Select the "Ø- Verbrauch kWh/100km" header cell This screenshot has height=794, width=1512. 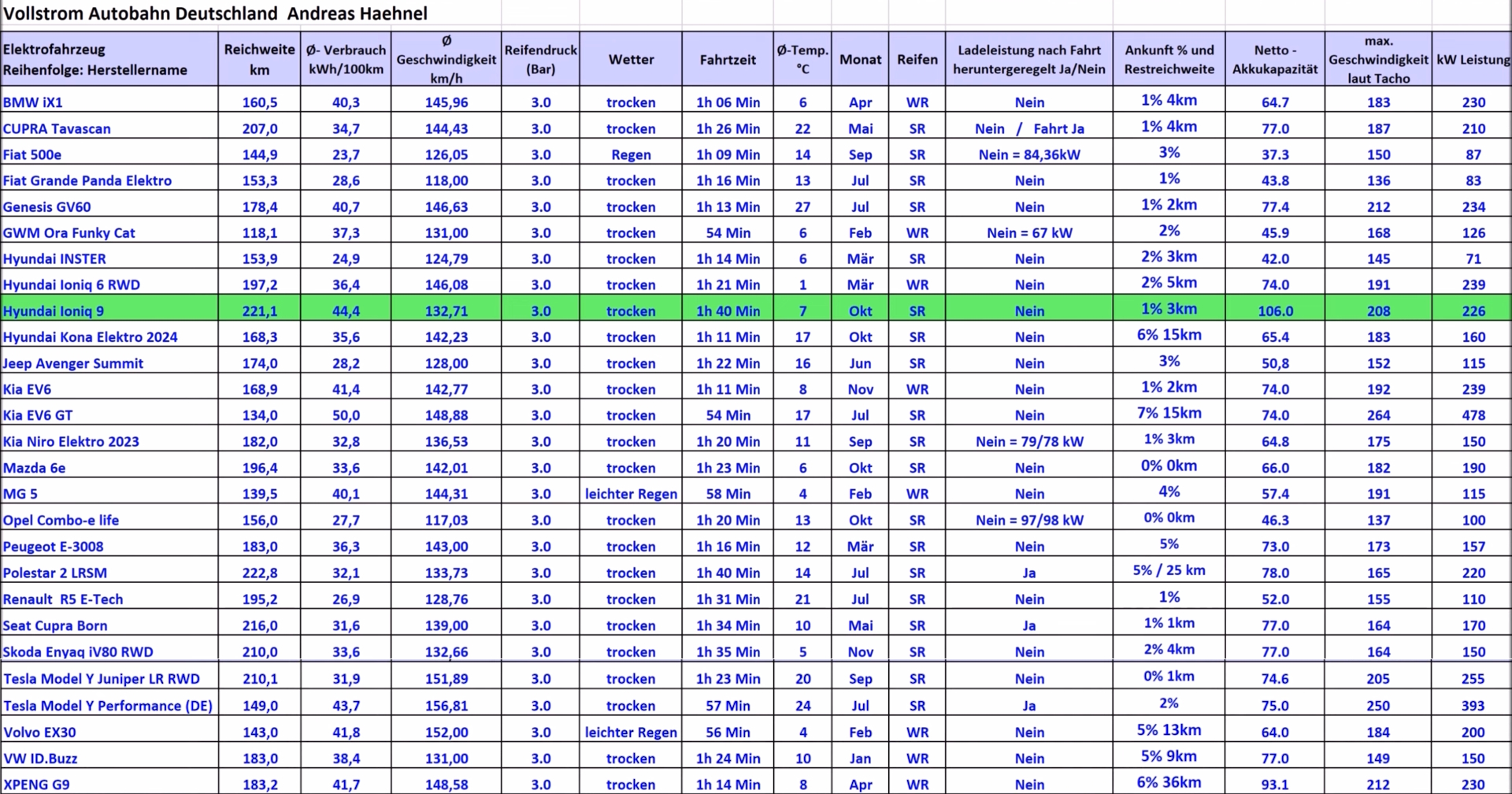tap(346, 59)
